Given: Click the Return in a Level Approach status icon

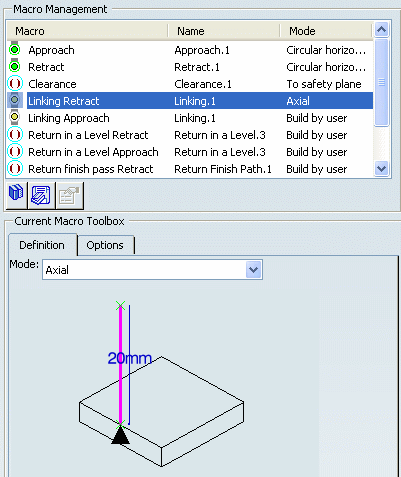Looking at the screenshot, I should [x=15, y=152].
